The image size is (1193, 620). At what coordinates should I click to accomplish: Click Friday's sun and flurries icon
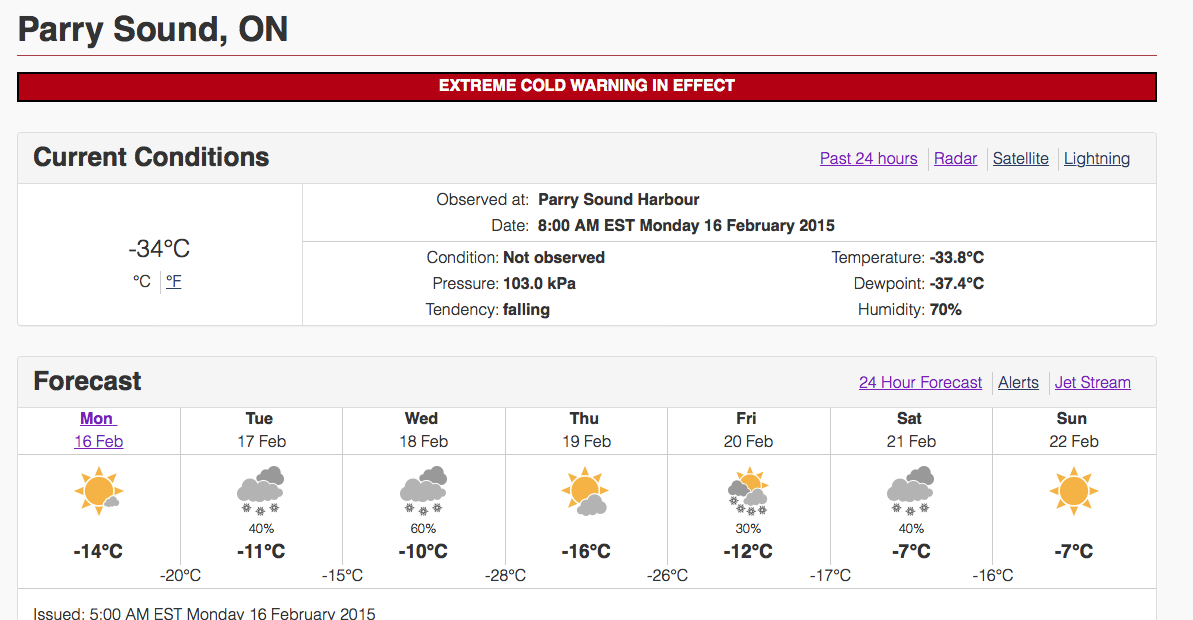(x=747, y=491)
